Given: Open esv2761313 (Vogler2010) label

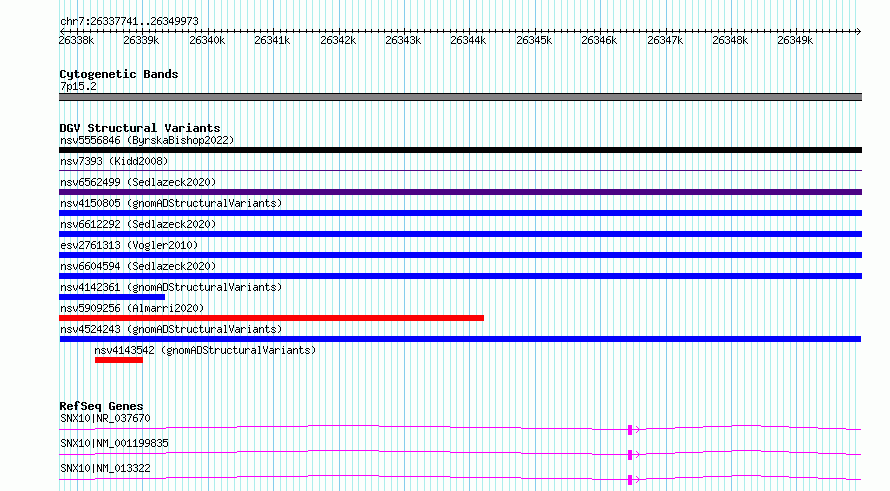Looking at the screenshot, I should pyautogui.click(x=129, y=245).
